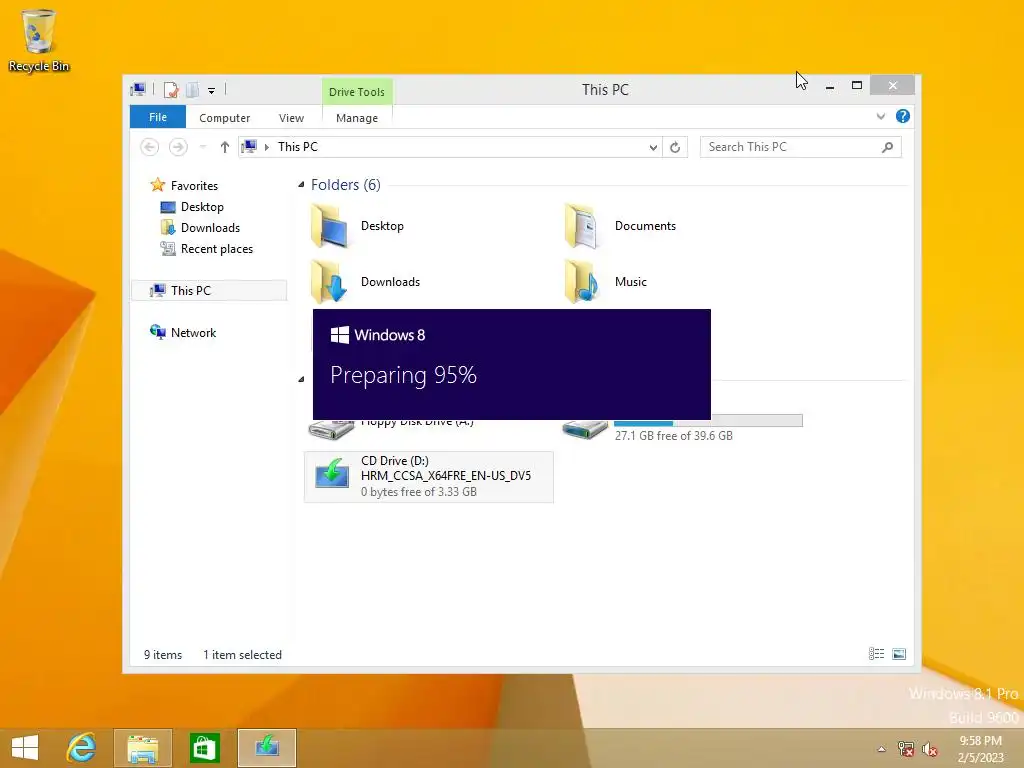The height and width of the screenshot is (768, 1024).
Task: Open the recent locations dropdown arrow
Action: pyautogui.click(x=203, y=147)
